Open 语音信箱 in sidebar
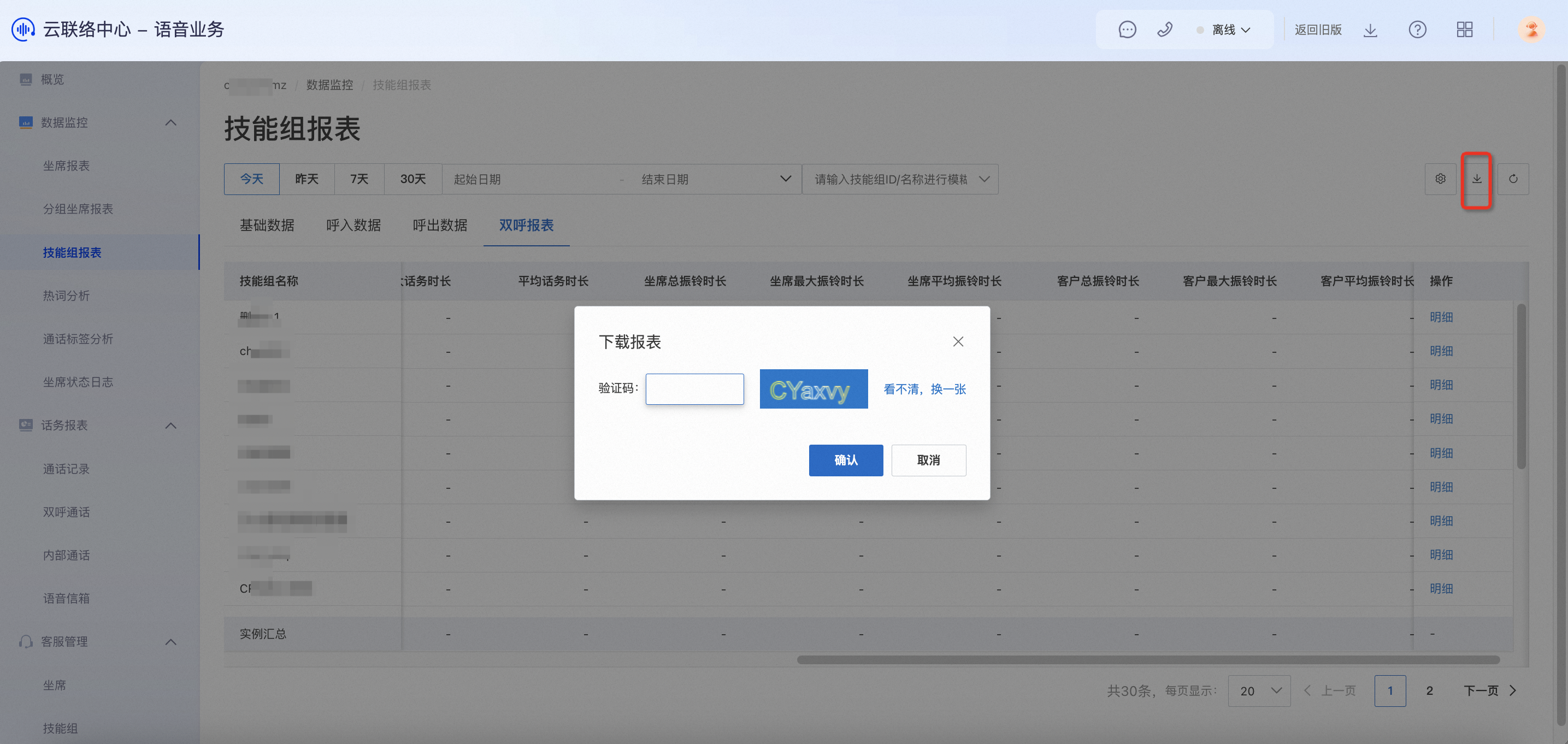Image resolution: width=1568 pixels, height=744 pixels. tap(66, 599)
